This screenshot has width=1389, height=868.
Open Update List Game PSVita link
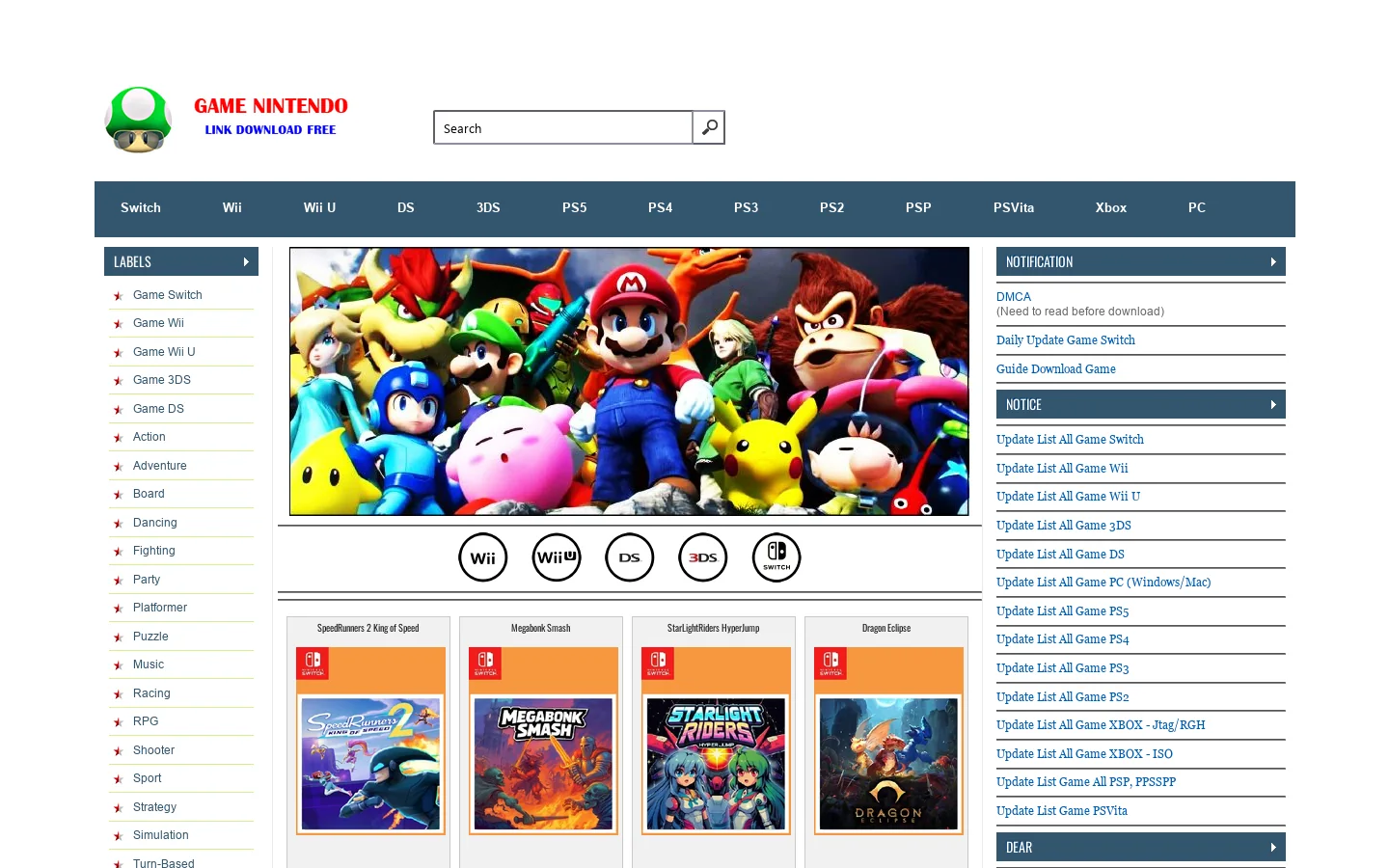tap(1062, 811)
